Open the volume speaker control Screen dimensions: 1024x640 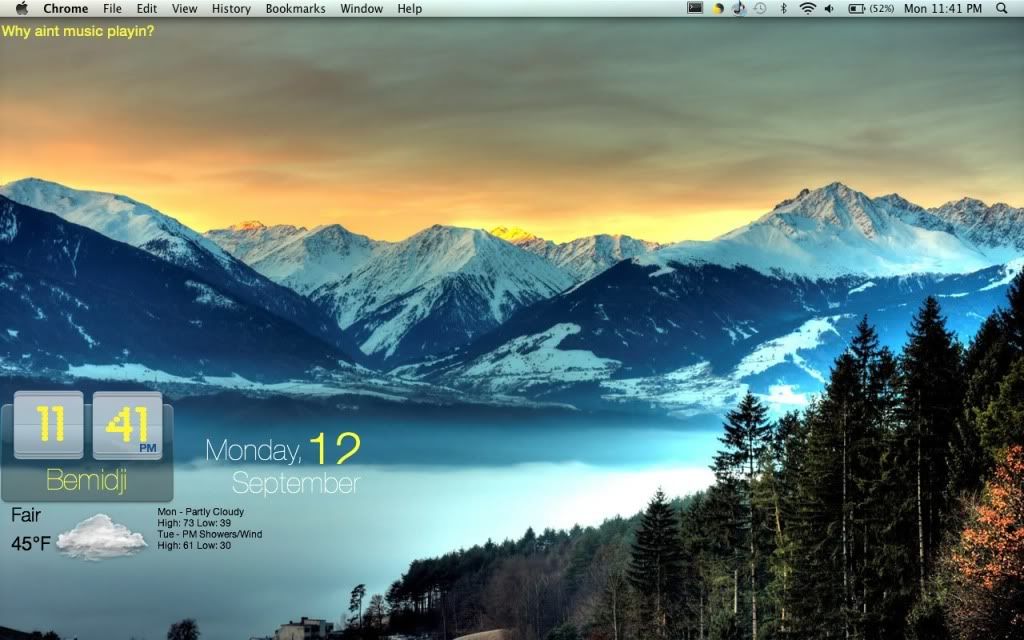(829, 8)
